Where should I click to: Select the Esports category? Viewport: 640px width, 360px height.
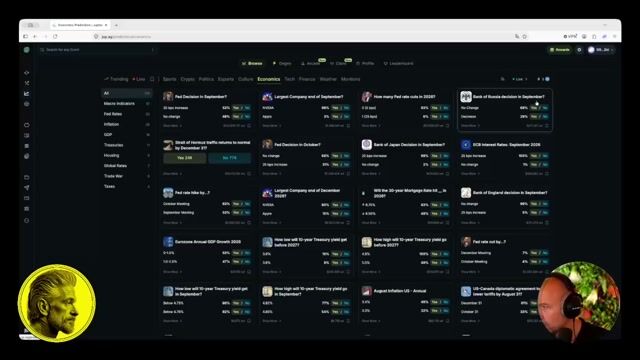click(226, 79)
